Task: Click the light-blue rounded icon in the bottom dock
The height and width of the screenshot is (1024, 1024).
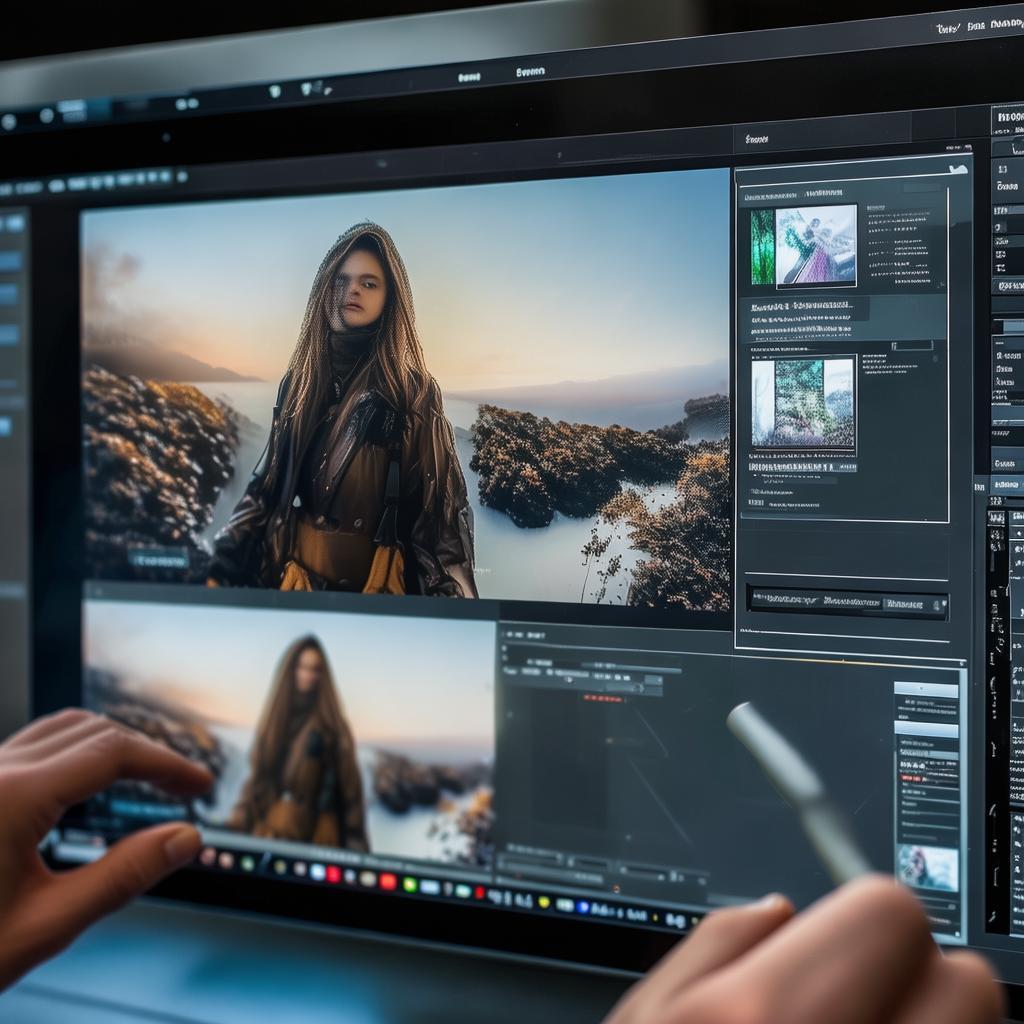Action: click(x=430, y=887)
